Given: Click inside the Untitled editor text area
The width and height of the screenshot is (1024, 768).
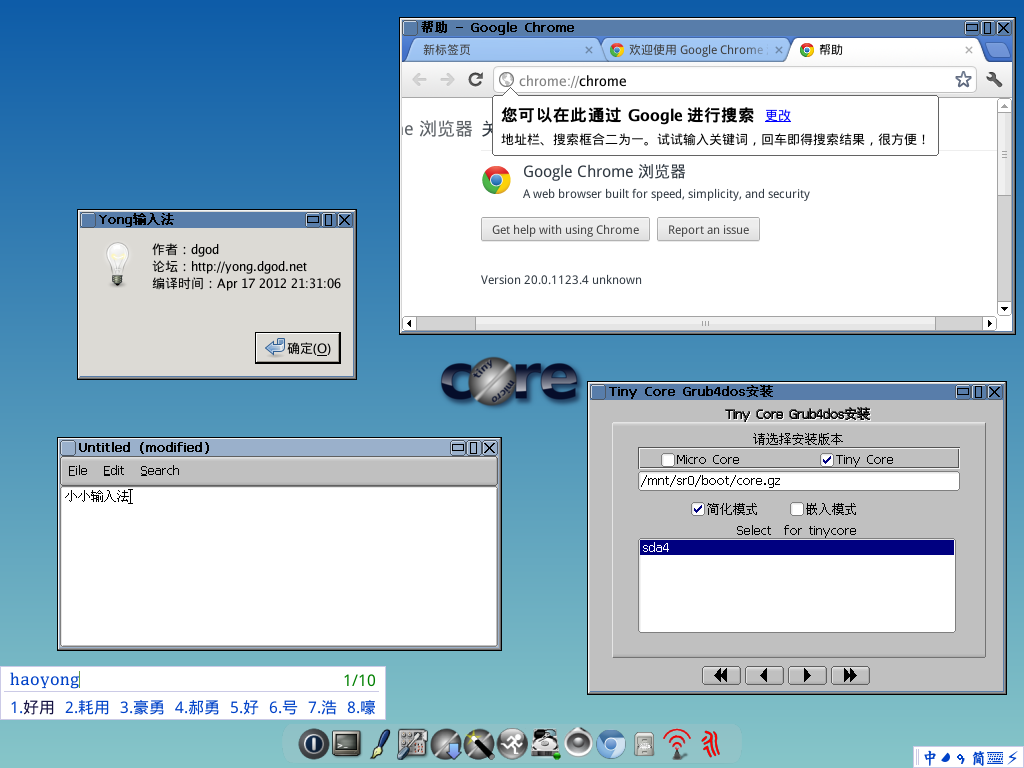Looking at the screenshot, I should [279, 566].
